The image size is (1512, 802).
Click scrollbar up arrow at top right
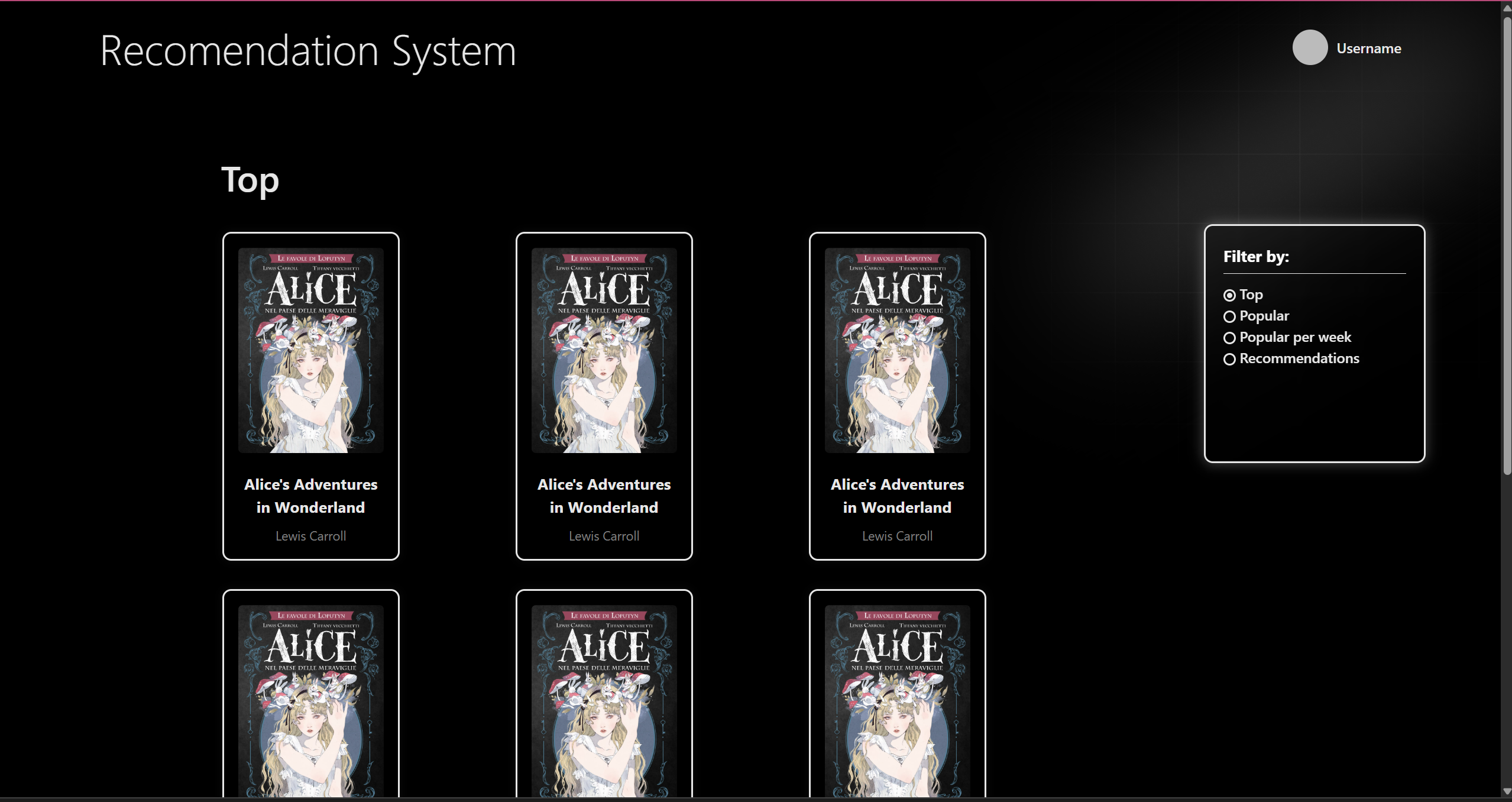click(x=1507, y=8)
